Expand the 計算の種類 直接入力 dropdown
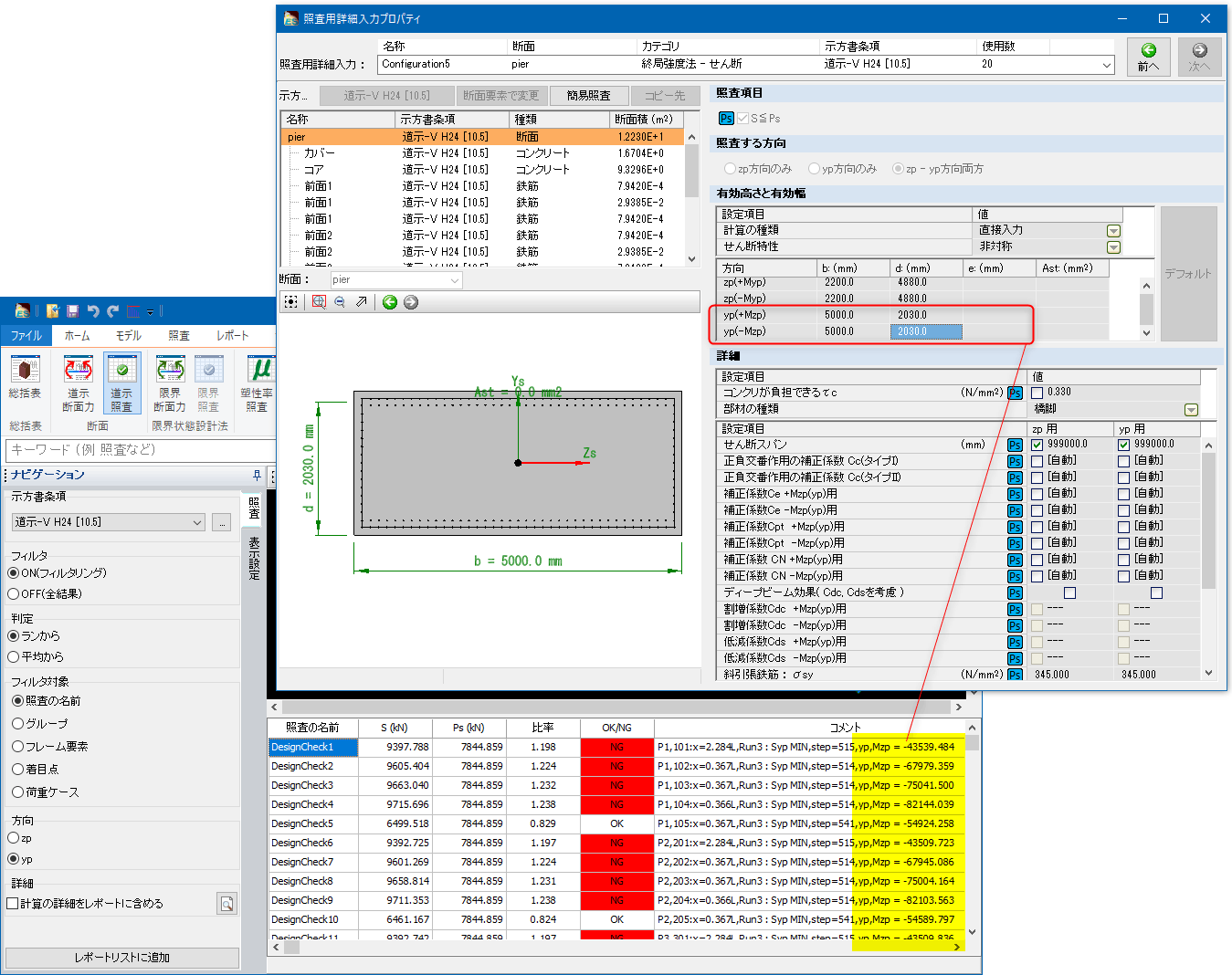This screenshot has width=1232, height=975. [x=1113, y=231]
